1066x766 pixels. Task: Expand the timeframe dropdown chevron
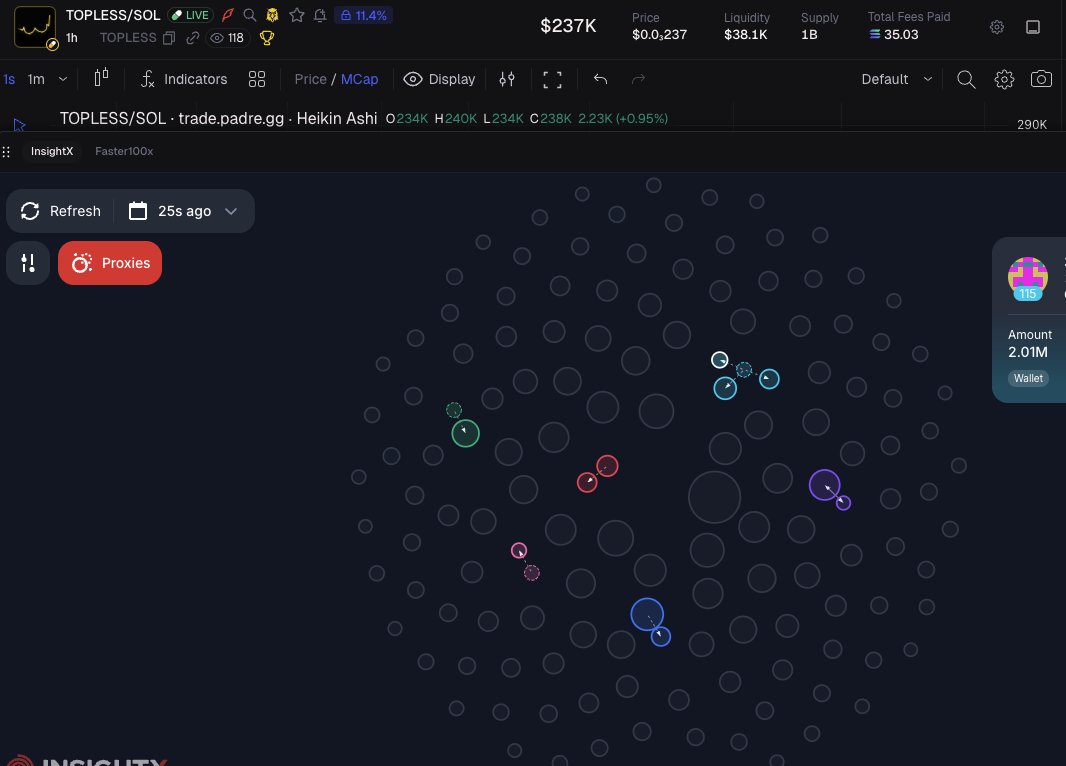coord(63,80)
